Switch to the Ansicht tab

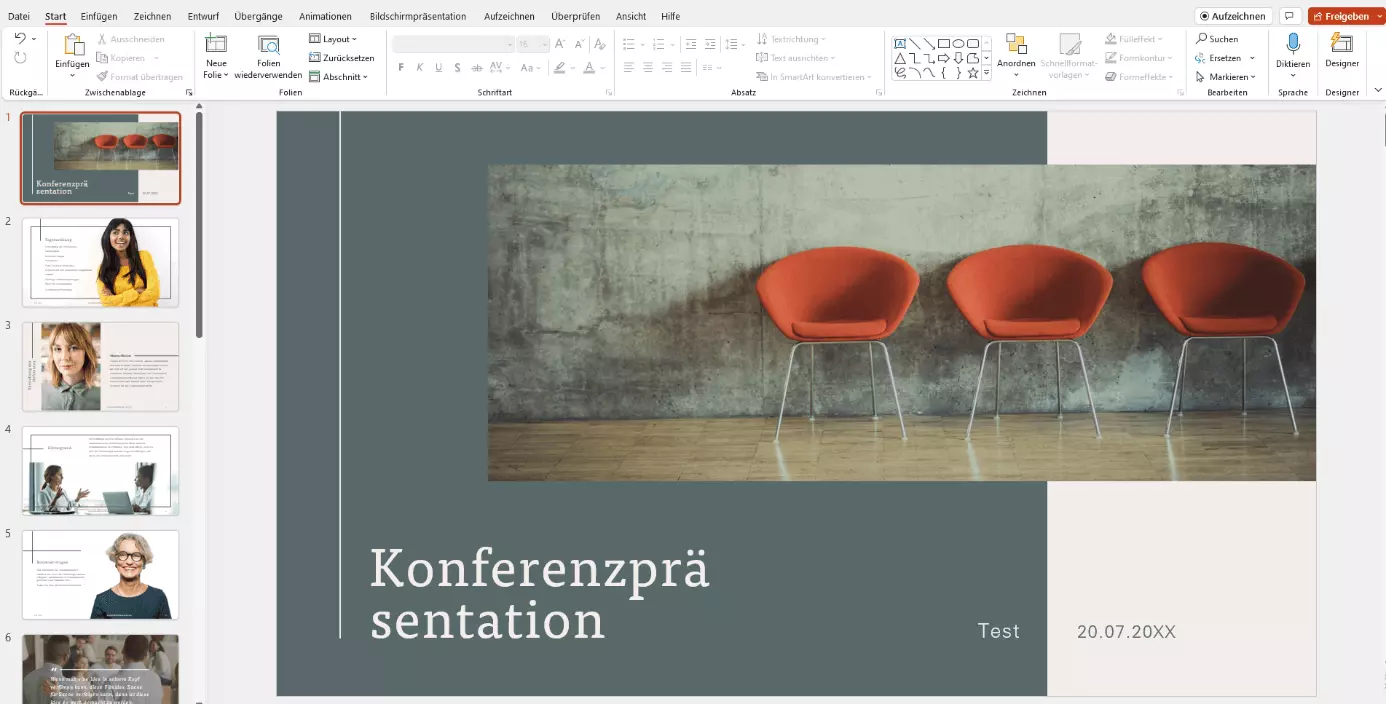pyautogui.click(x=631, y=16)
